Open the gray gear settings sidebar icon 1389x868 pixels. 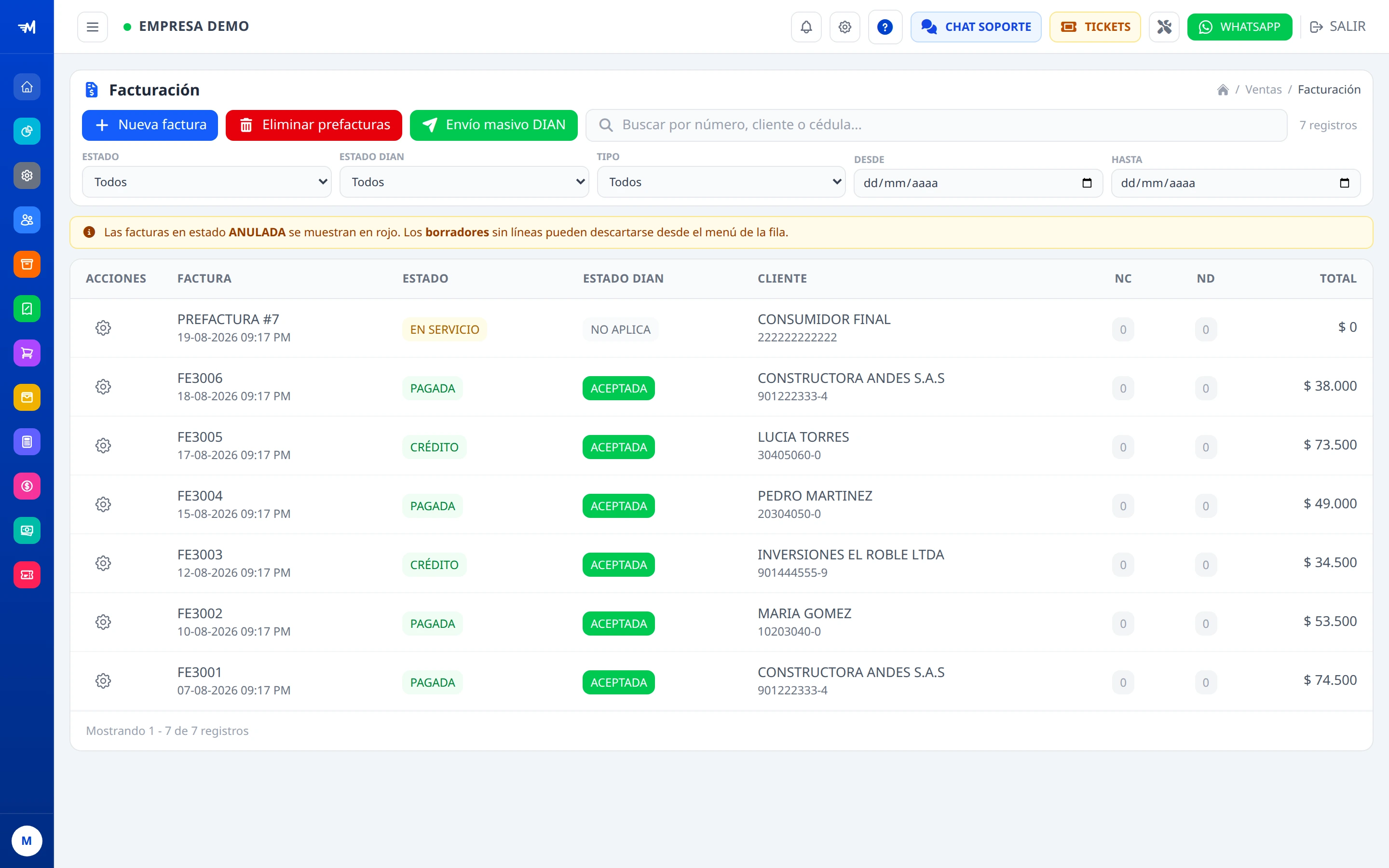[27, 176]
